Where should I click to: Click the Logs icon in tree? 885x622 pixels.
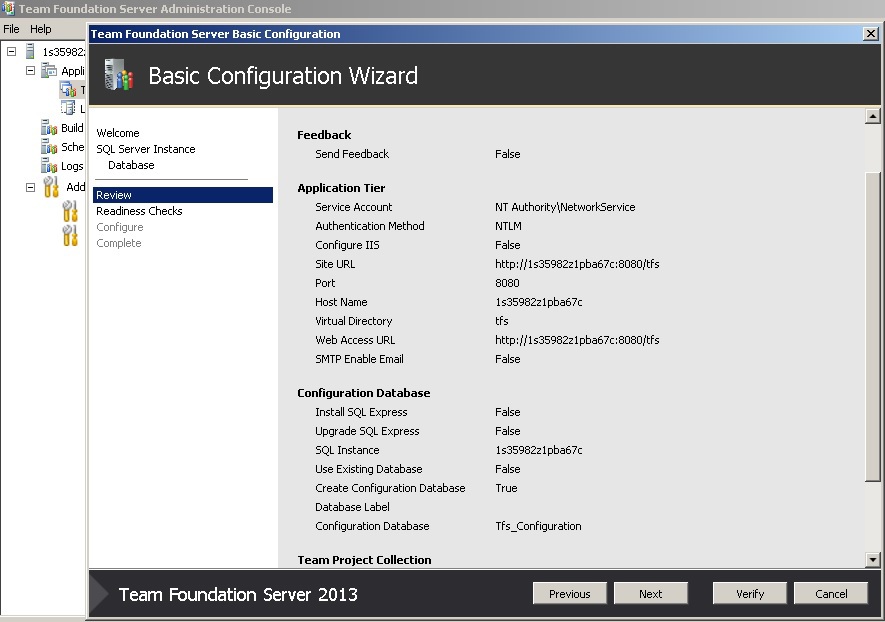(x=49, y=166)
